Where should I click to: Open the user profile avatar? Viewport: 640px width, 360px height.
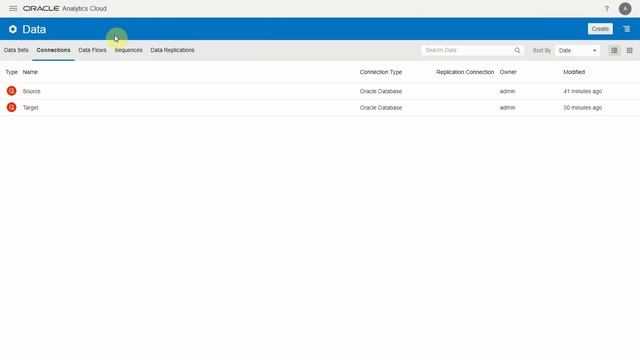point(625,9)
